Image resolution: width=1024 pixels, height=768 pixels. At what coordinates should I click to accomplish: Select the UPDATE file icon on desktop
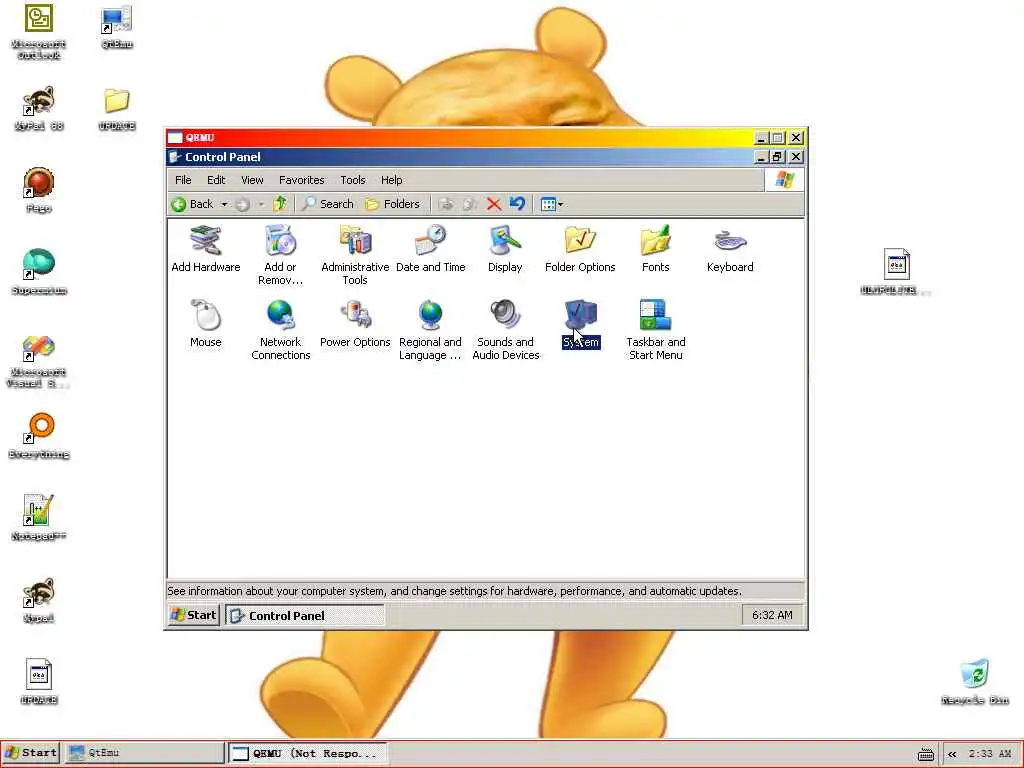(x=39, y=681)
